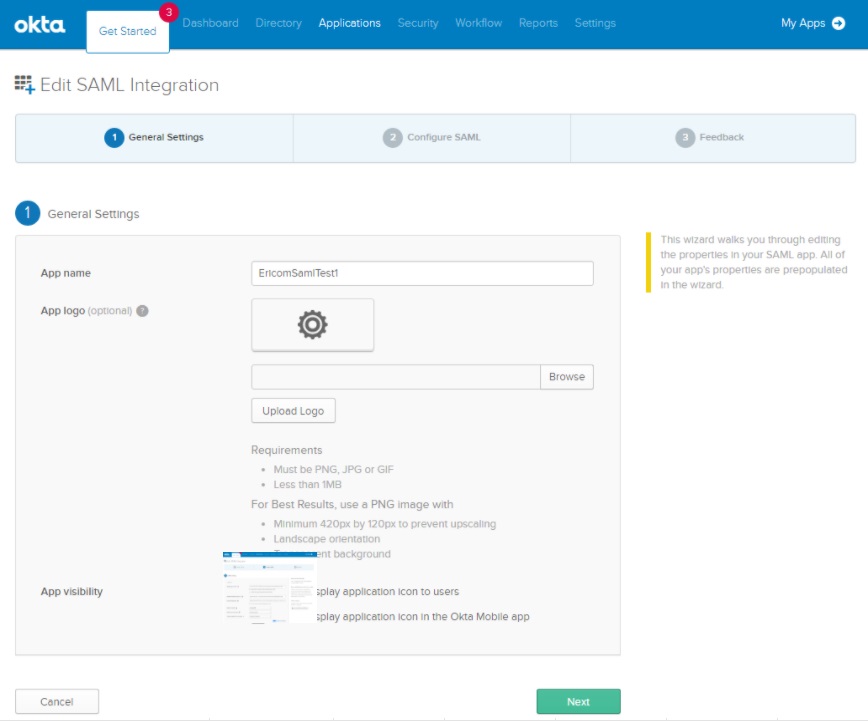Click the App logo help question mark

point(142,311)
